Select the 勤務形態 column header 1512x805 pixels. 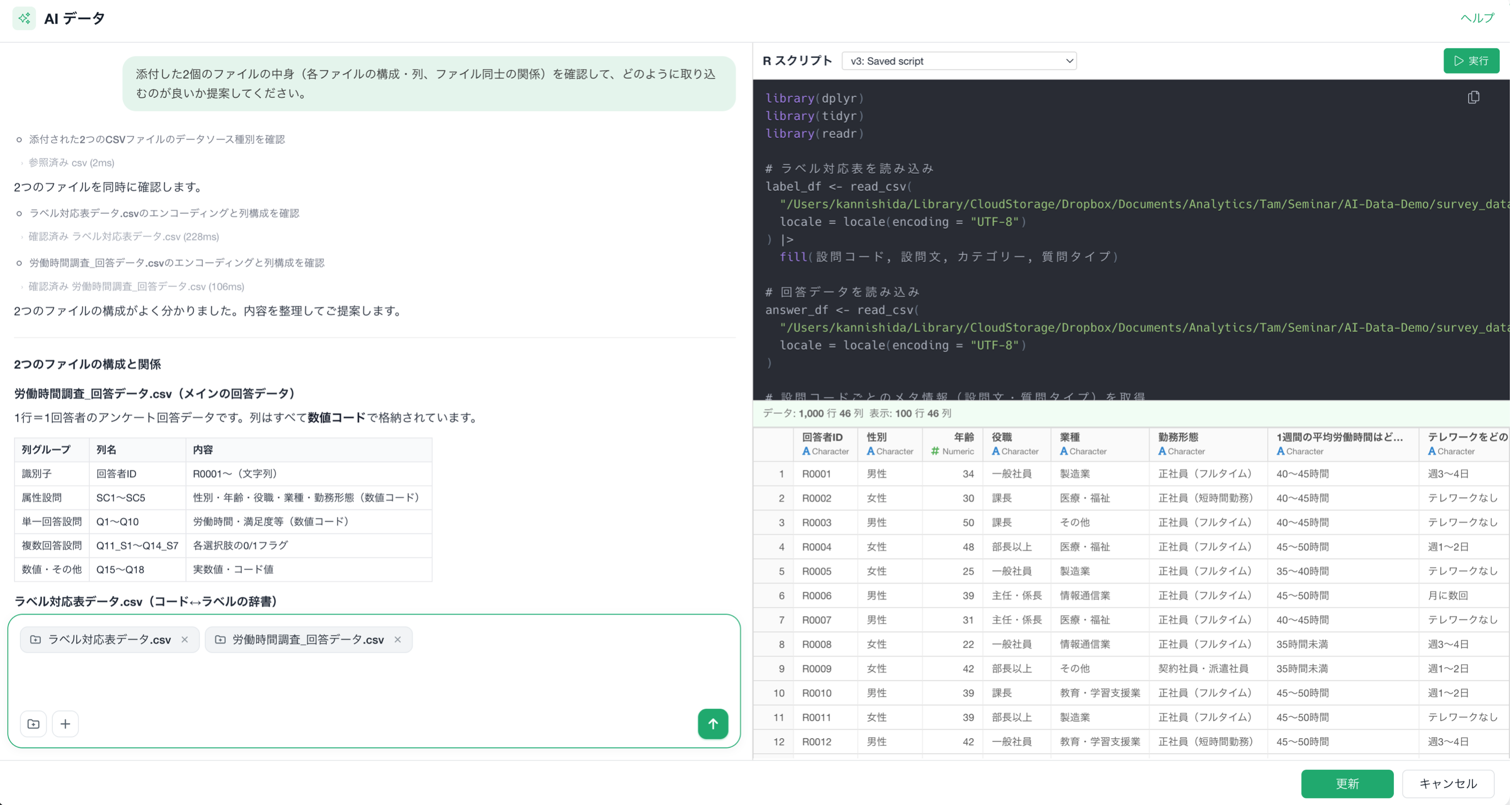coord(1208,444)
